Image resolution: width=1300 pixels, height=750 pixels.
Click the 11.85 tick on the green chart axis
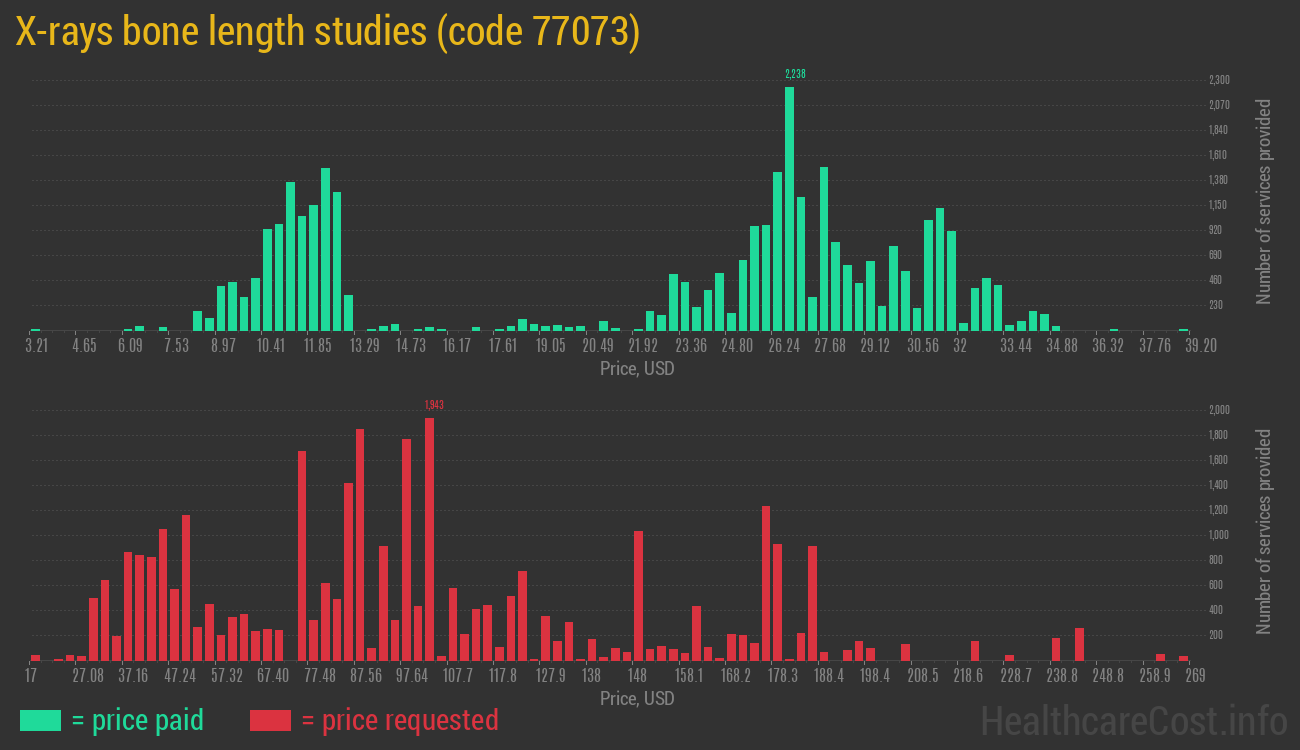318,346
